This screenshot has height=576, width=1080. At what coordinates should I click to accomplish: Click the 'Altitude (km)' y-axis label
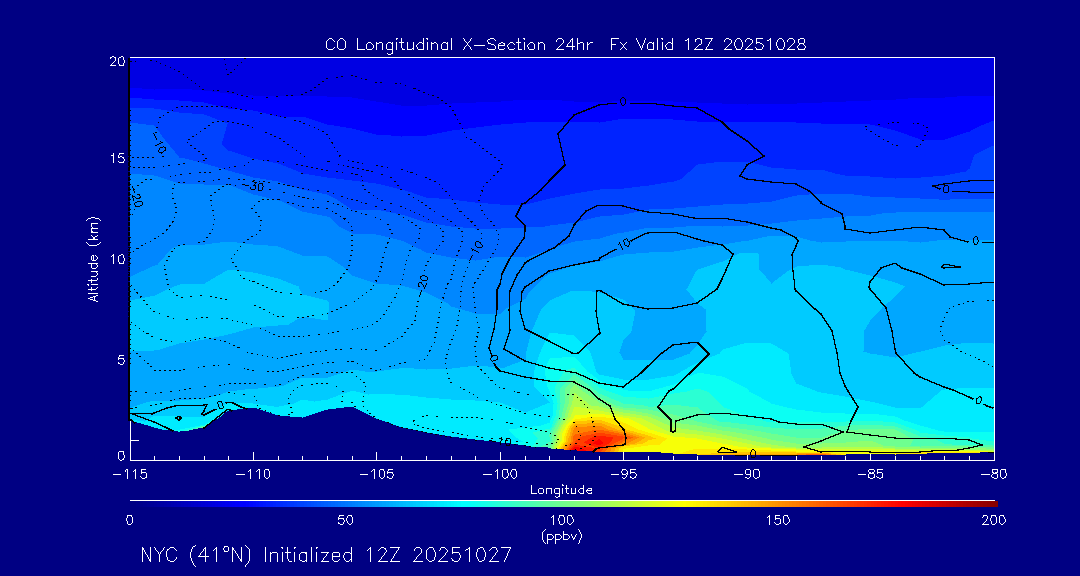[x=93, y=259]
